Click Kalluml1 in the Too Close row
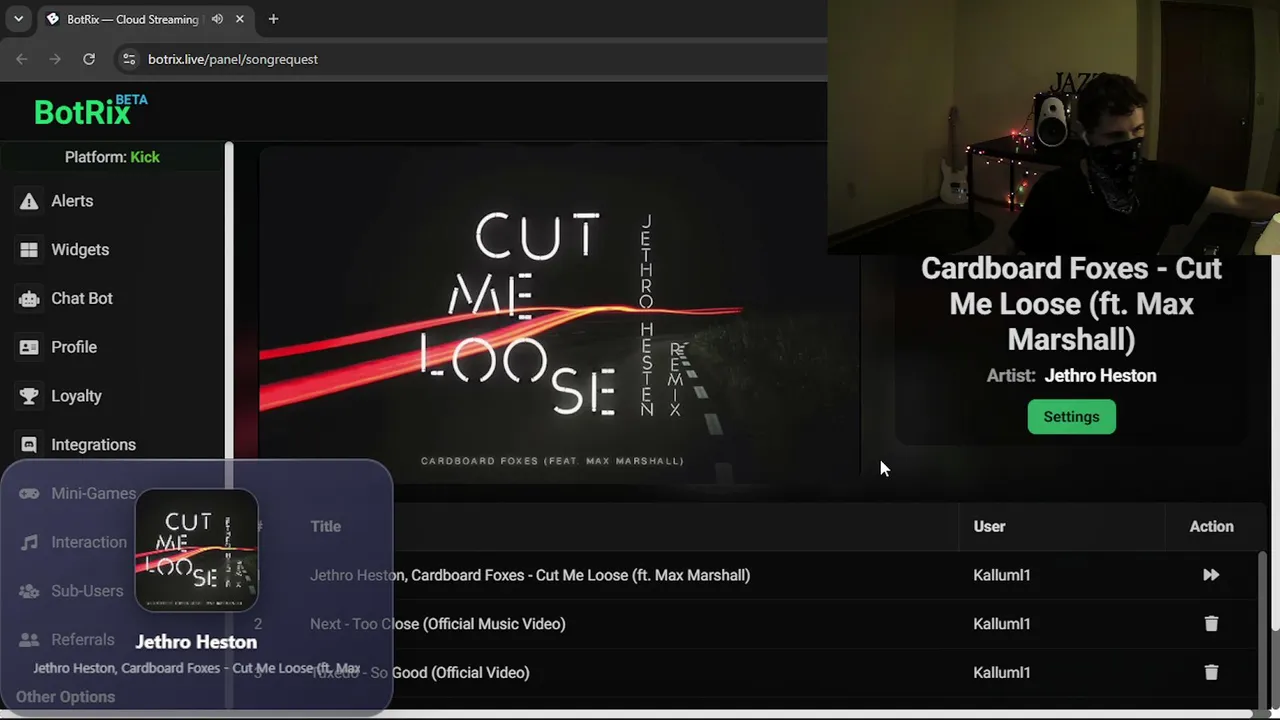The image size is (1280, 720). (x=1001, y=624)
